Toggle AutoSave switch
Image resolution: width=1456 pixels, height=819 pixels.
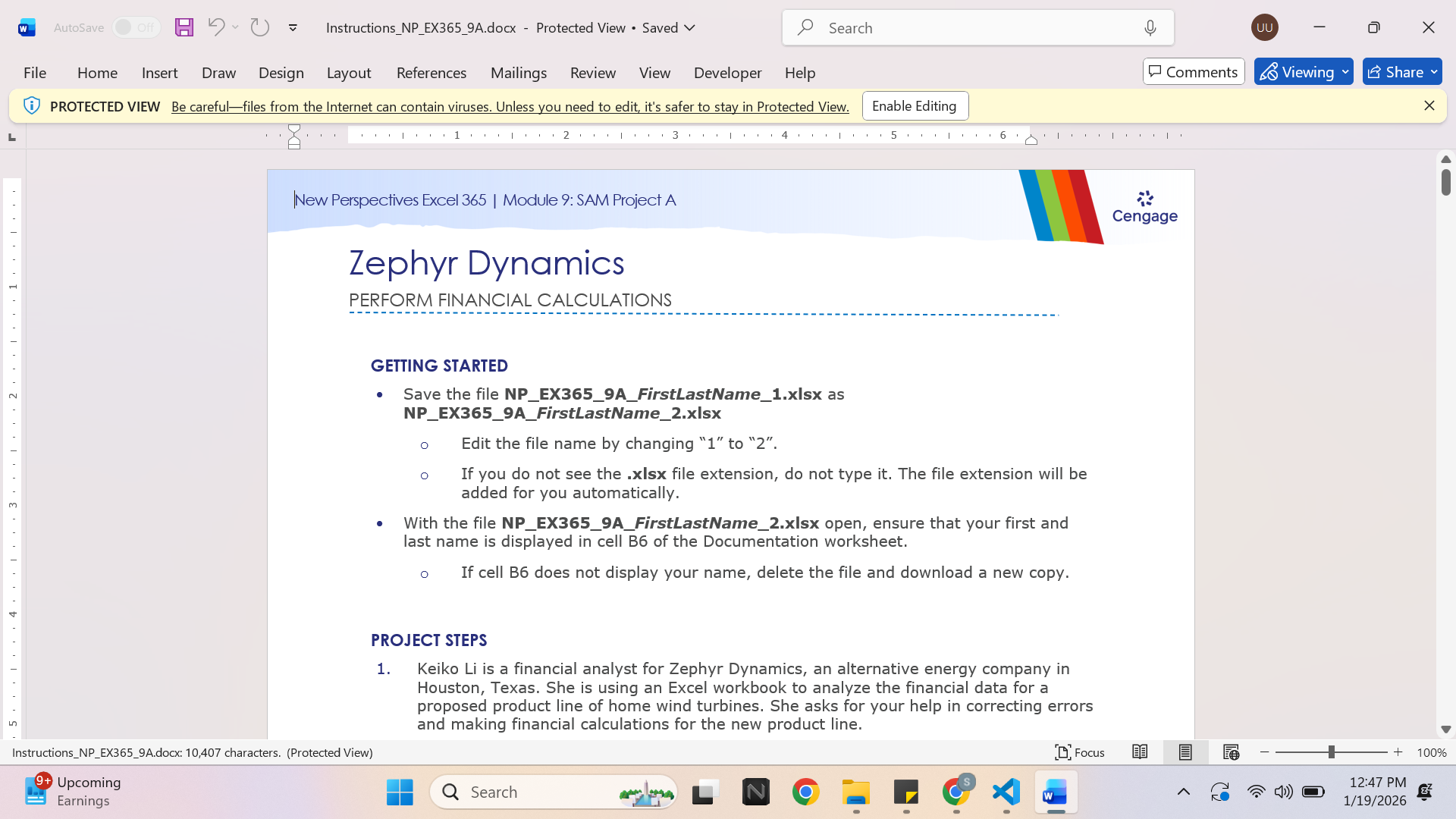(x=136, y=27)
